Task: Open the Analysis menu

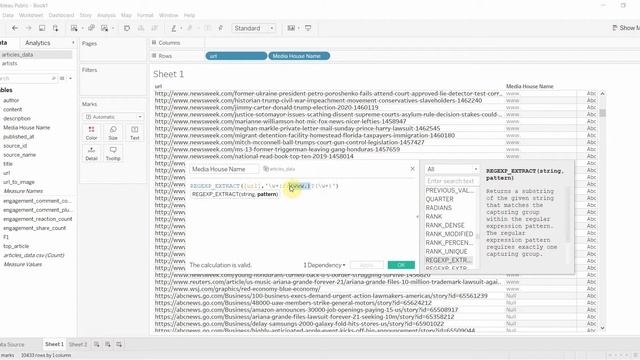Action: (x=106, y=15)
